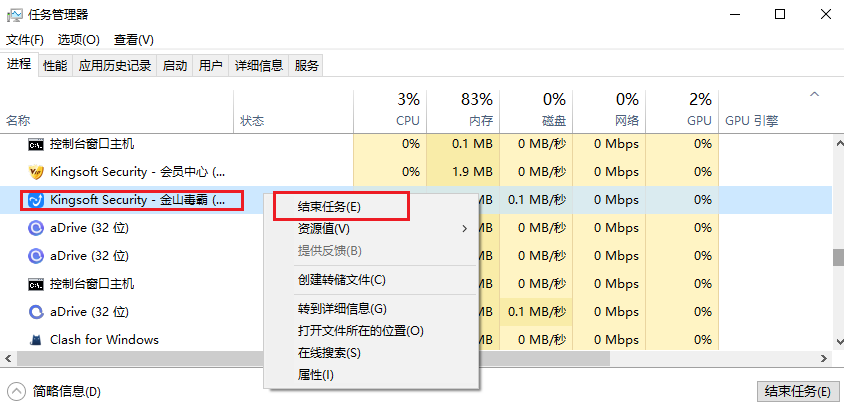Collapse to 简略信息 using the circle arrow icon

17,391
